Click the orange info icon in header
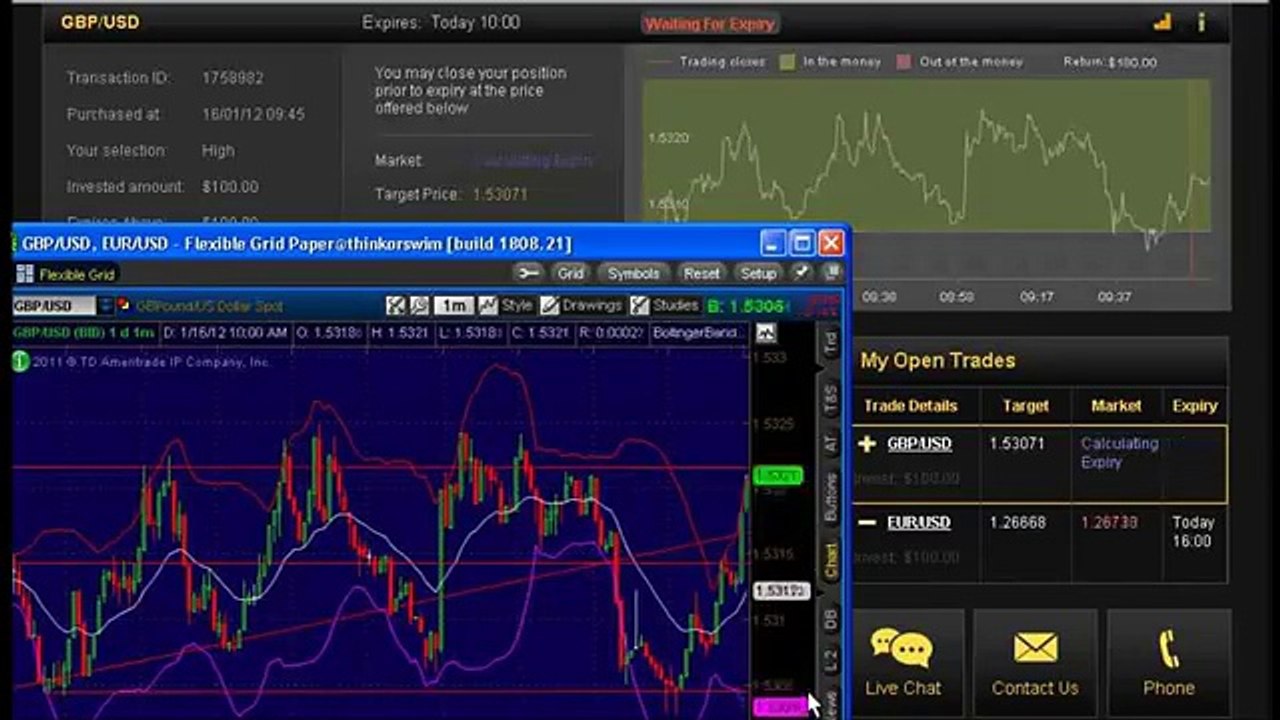Image resolution: width=1280 pixels, height=720 pixels. pyautogui.click(x=1201, y=21)
